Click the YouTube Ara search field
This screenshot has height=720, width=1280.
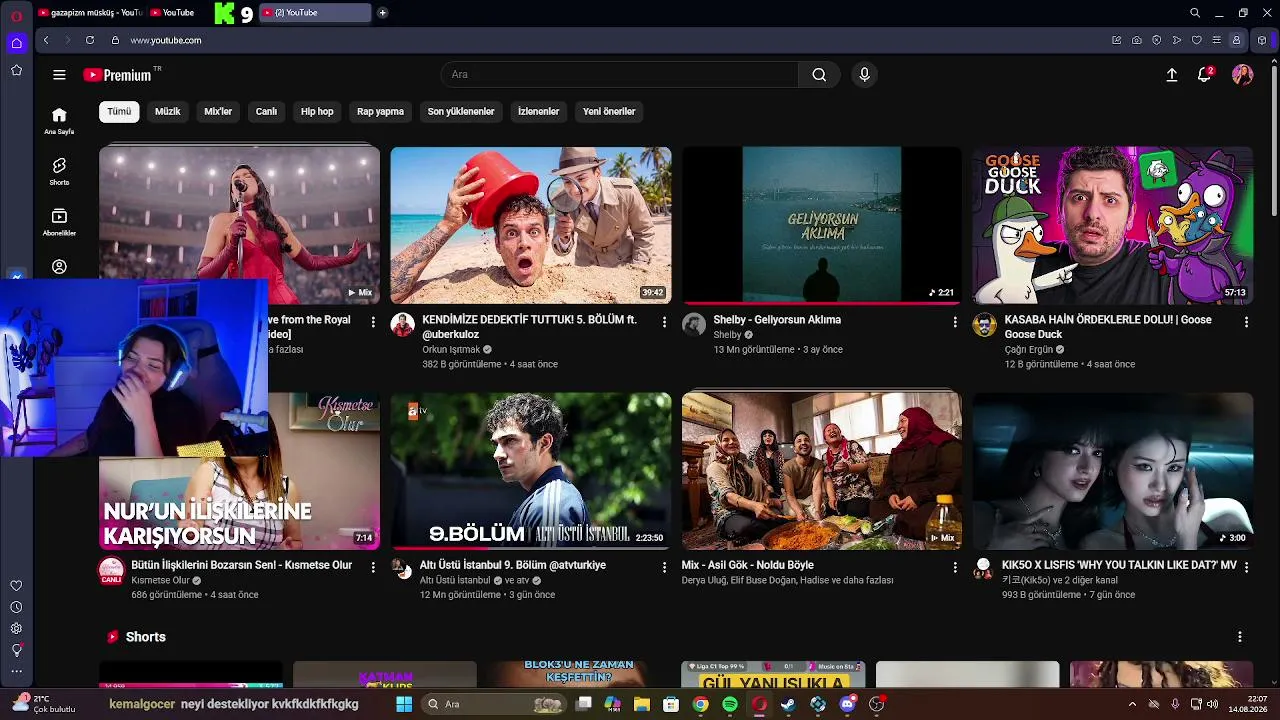tap(620, 75)
